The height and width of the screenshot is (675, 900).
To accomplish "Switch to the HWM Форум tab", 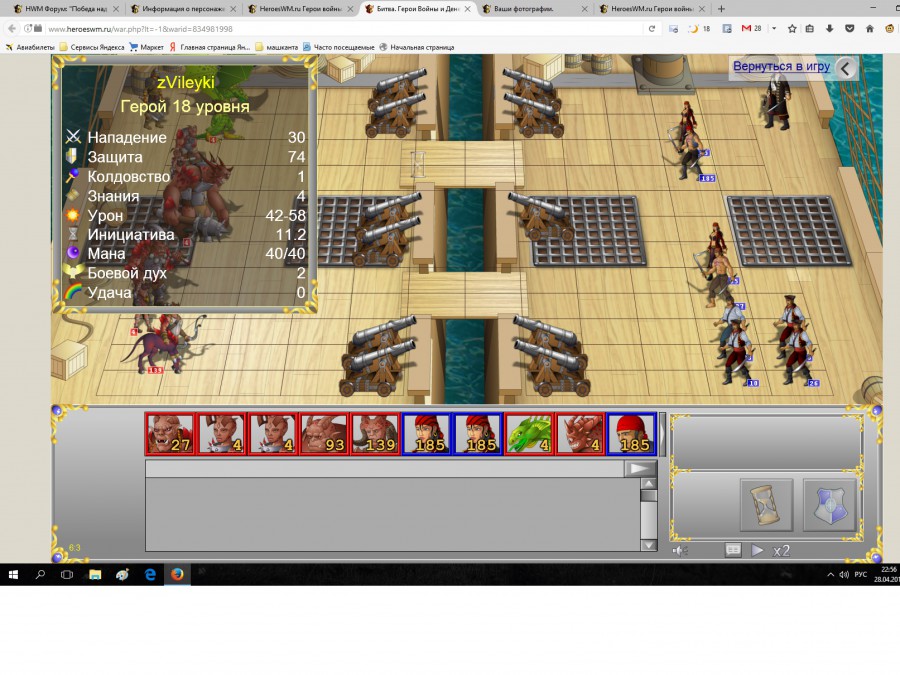I will [x=67, y=9].
